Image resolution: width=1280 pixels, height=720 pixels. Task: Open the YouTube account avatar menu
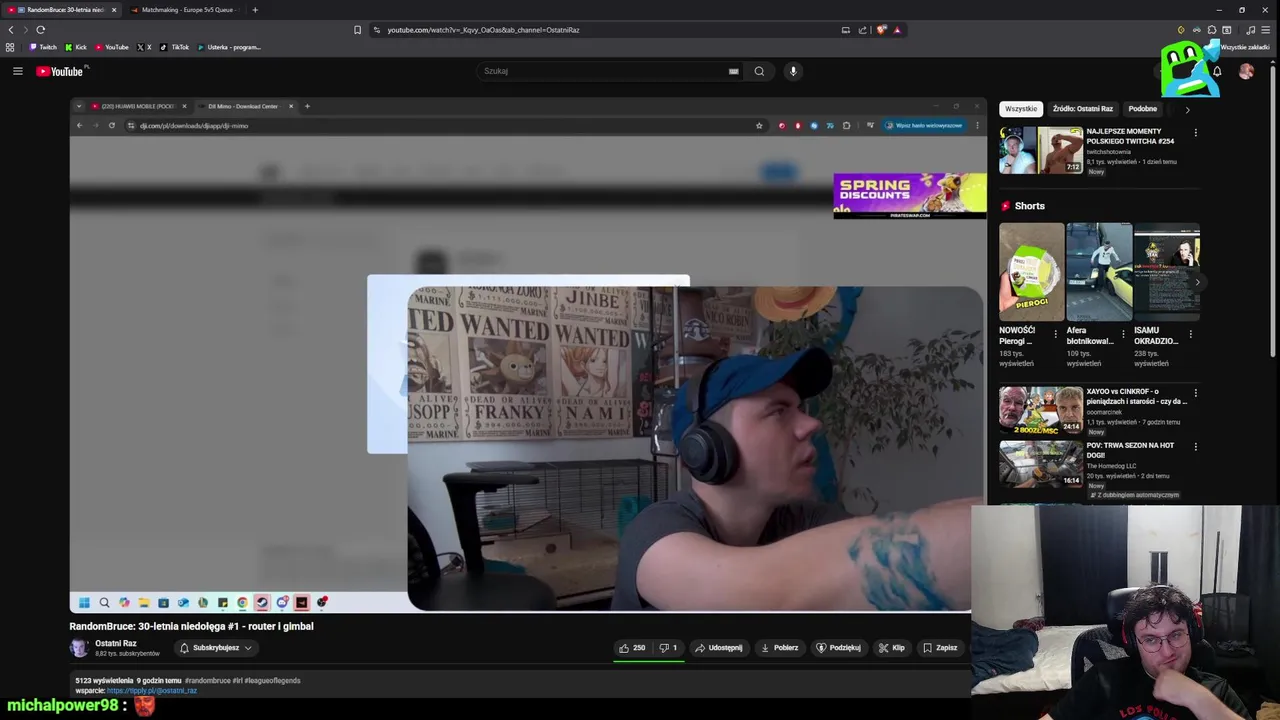1246,71
